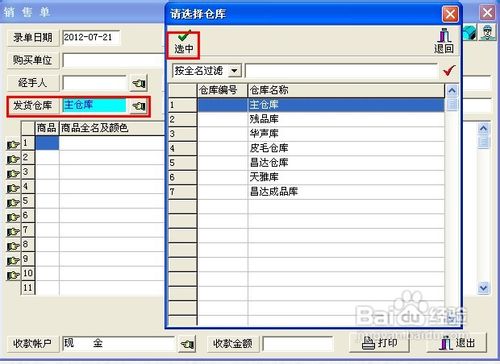Click the 购买单位 label button
The width and height of the screenshot is (500, 364).
33,60
